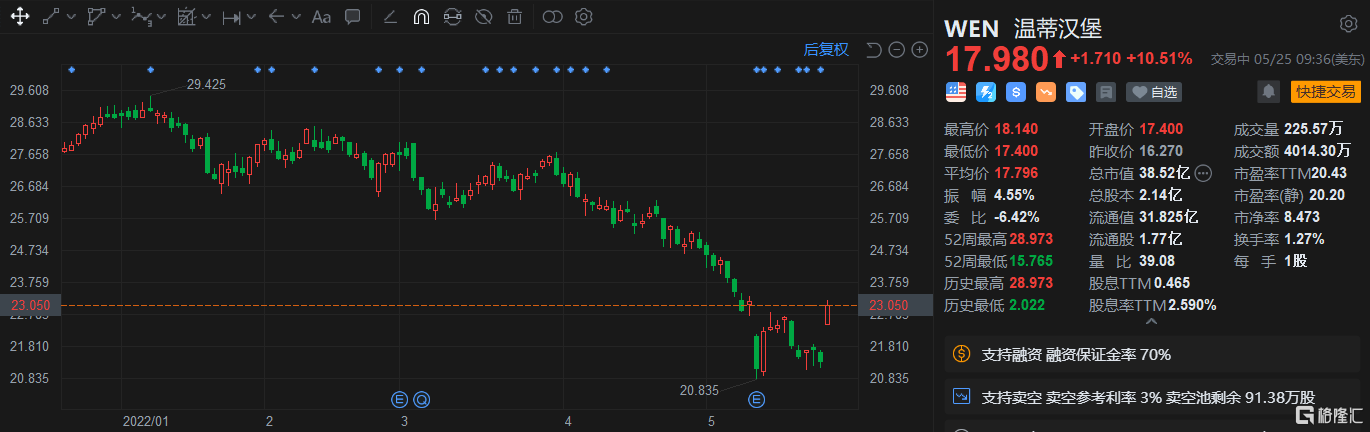
Task: Click the 20.835 low price annotation
Action: (x=699, y=390)
